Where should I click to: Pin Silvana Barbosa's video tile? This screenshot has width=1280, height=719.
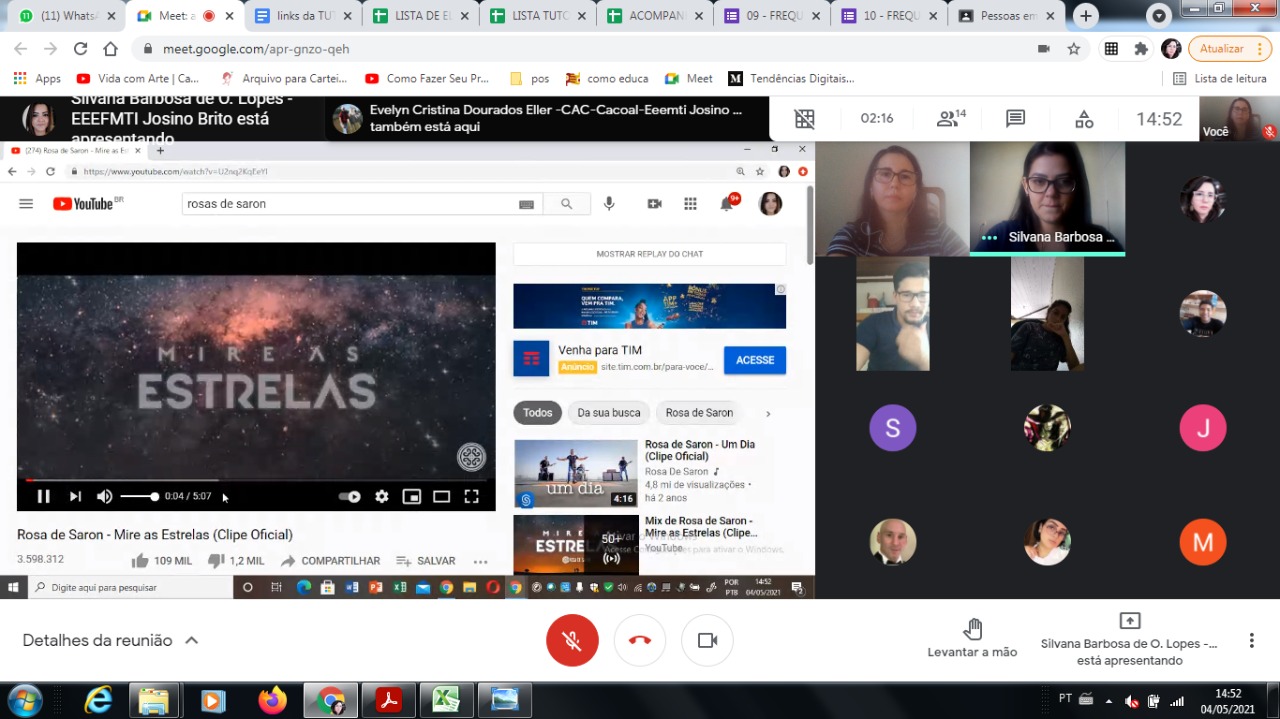tap(1047, 198)
